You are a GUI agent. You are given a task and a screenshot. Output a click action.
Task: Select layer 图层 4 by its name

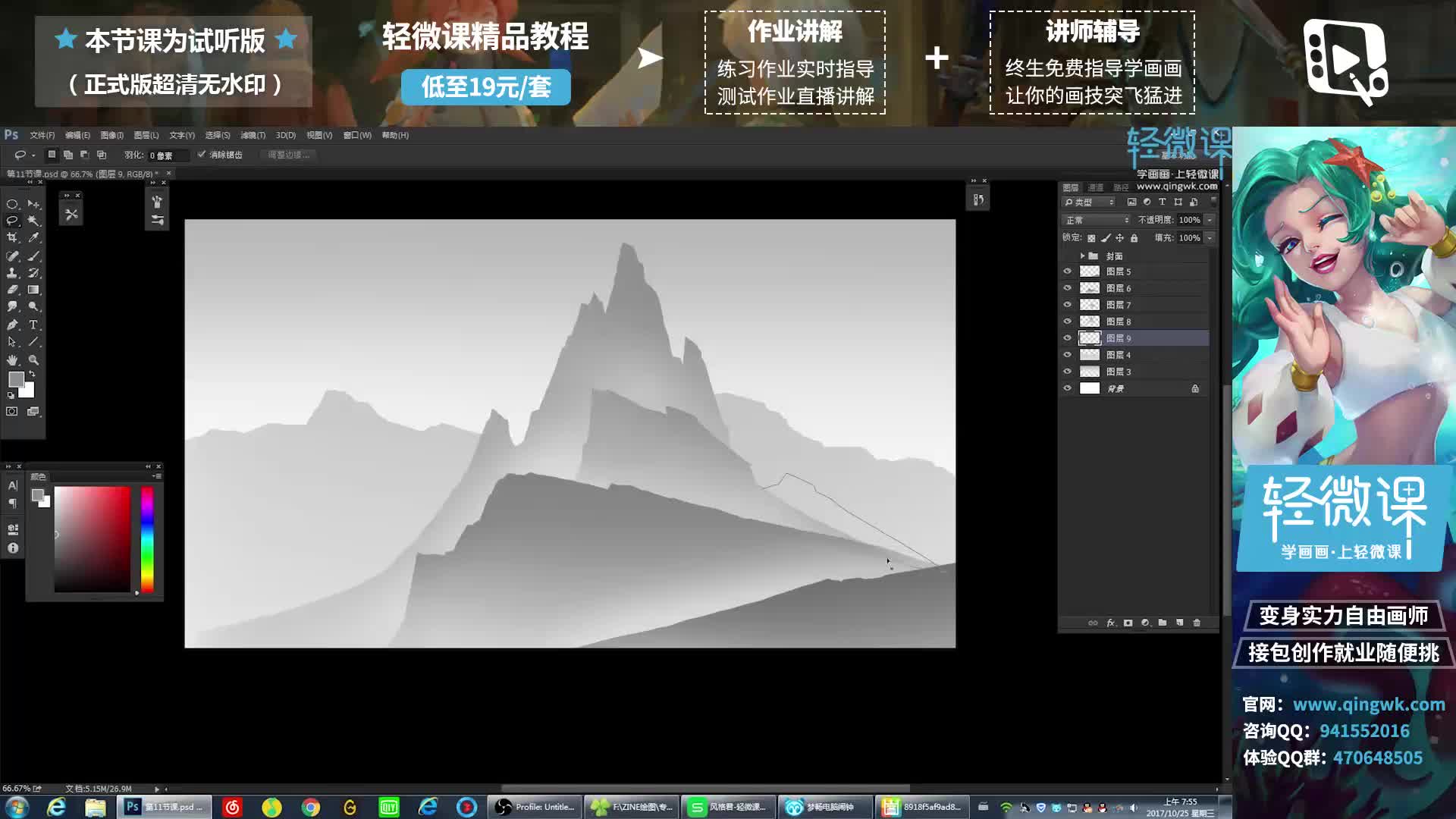click(1119, 355)
